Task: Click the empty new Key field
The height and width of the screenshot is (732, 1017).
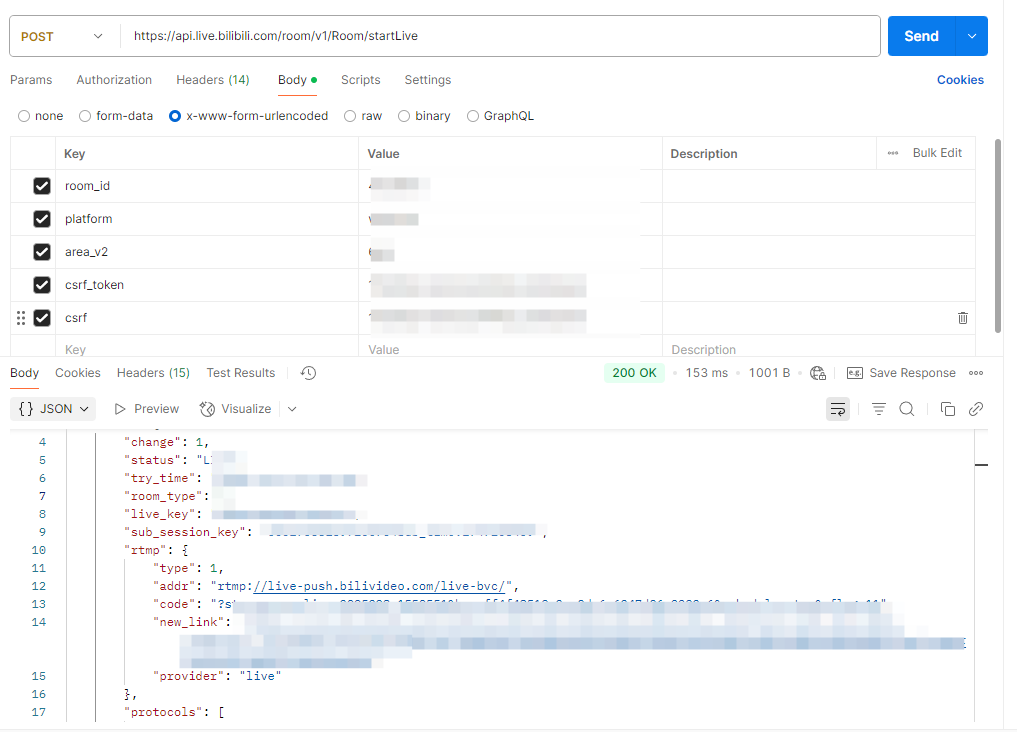Action: (207, 349)
